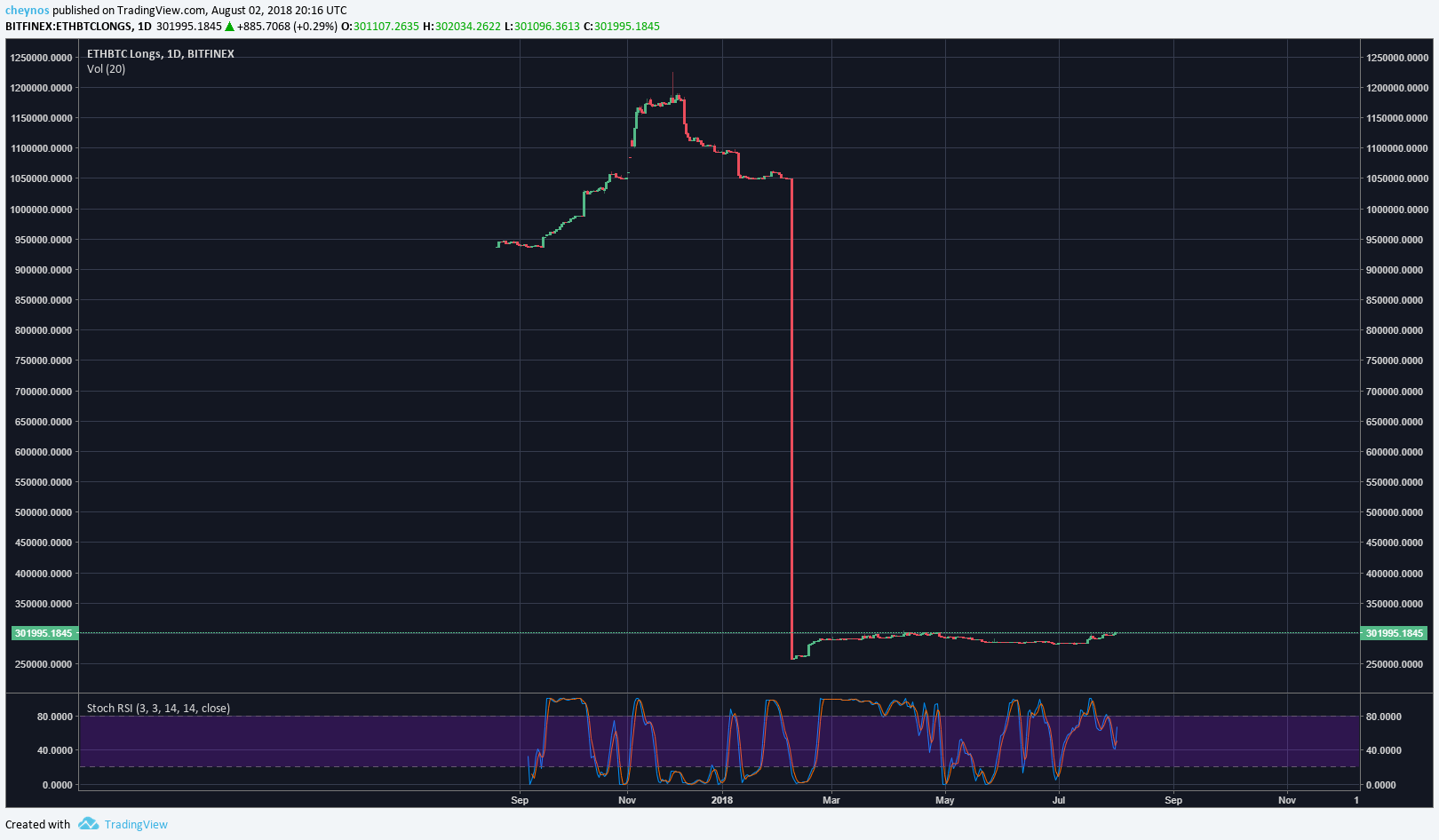Click the first Sep label on time axis
The width and height of the screenshot is (1439, 840).
coord(520,800)
